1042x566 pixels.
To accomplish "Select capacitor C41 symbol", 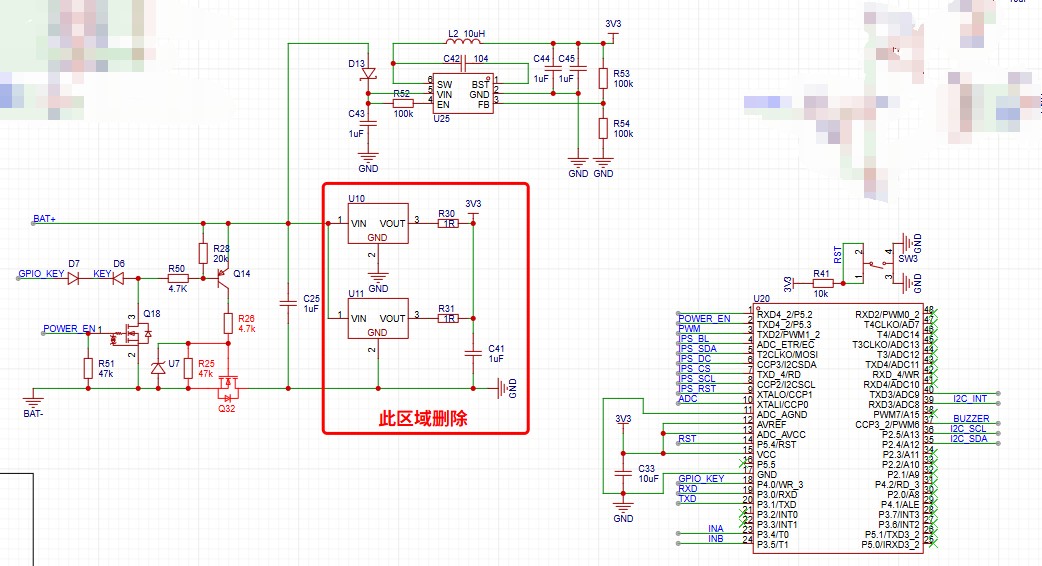I will [473, 353].
